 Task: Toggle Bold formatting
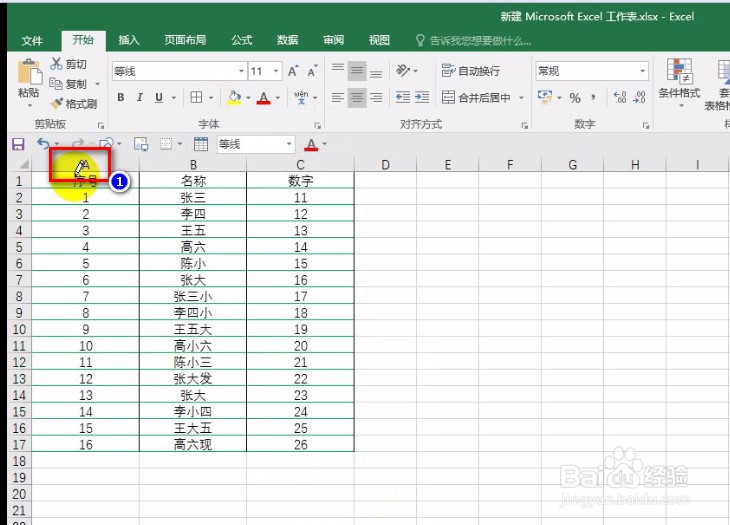(121, 97)
